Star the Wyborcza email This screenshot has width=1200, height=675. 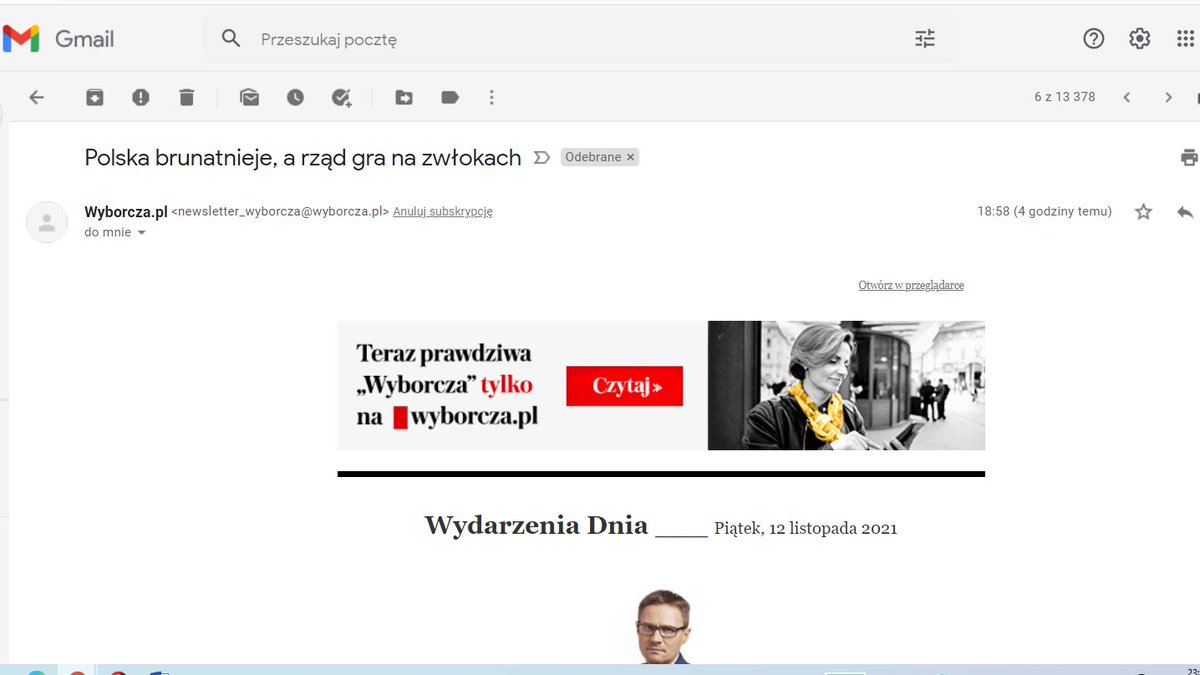(1143, 211)
